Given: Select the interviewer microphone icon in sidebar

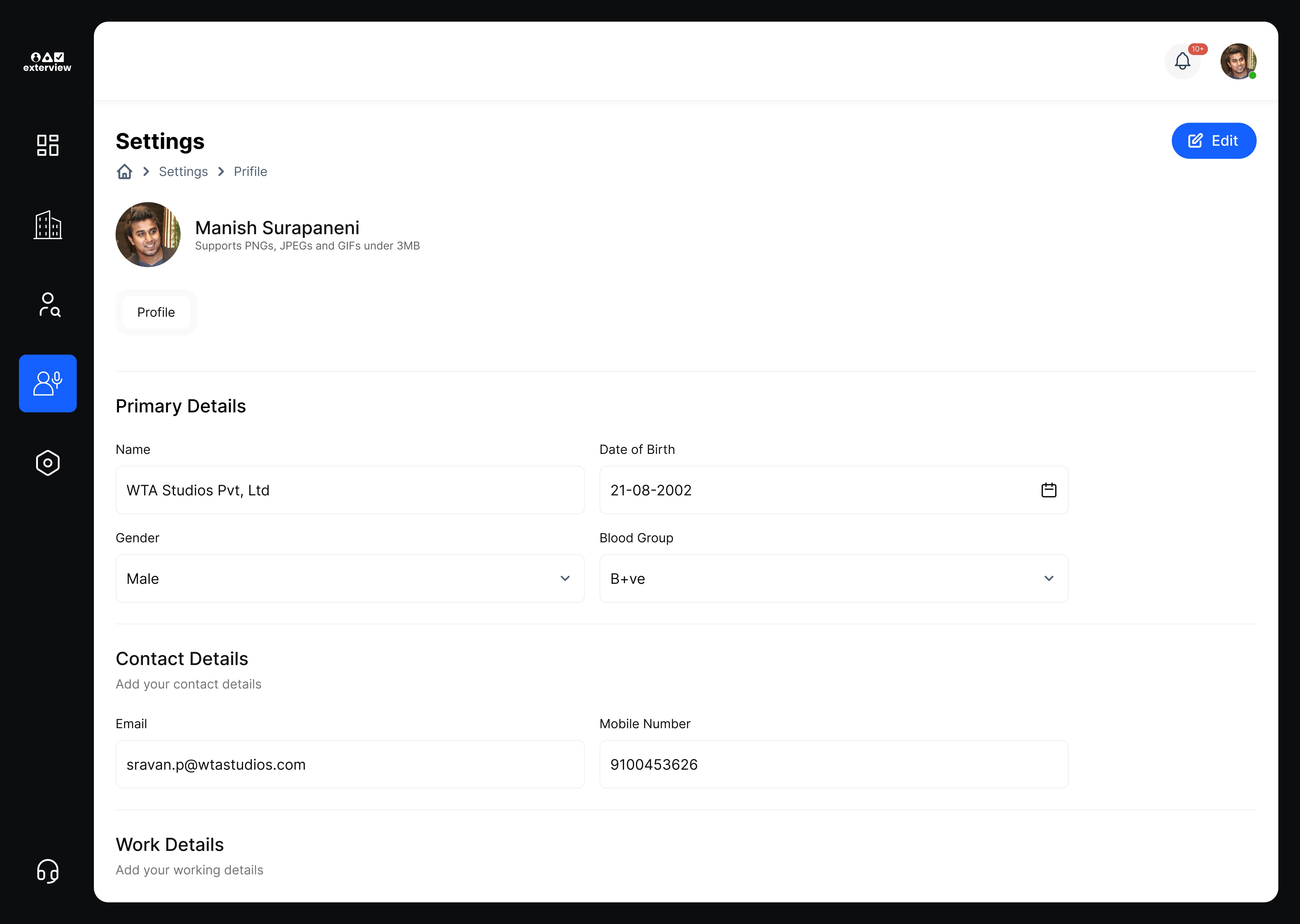Looking at the screenshot, I should (x=48, y=383).
